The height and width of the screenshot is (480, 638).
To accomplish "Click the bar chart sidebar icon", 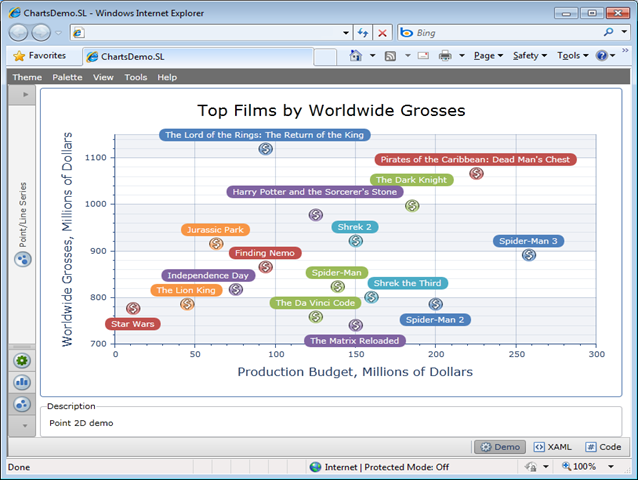I will click(x=22, y=382).
